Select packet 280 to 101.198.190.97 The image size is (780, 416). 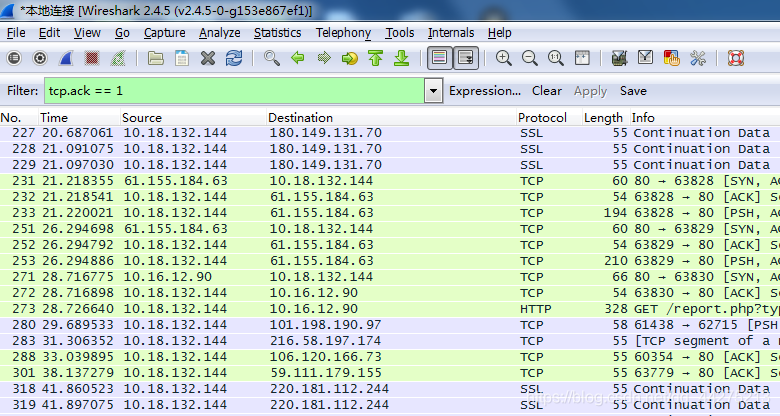pos(390,324)
